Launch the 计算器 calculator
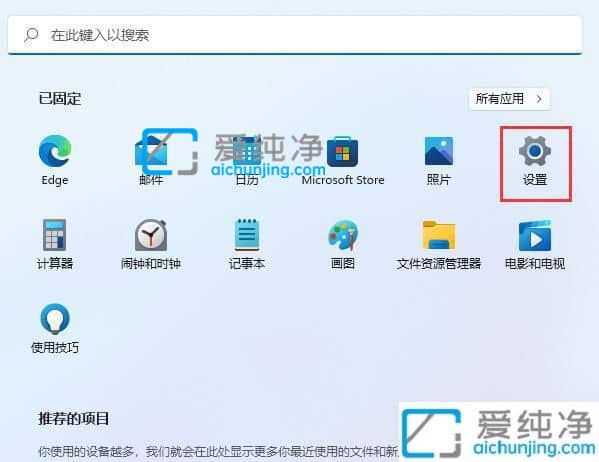This screenshot has height=462, width=599. click(55, 245)
